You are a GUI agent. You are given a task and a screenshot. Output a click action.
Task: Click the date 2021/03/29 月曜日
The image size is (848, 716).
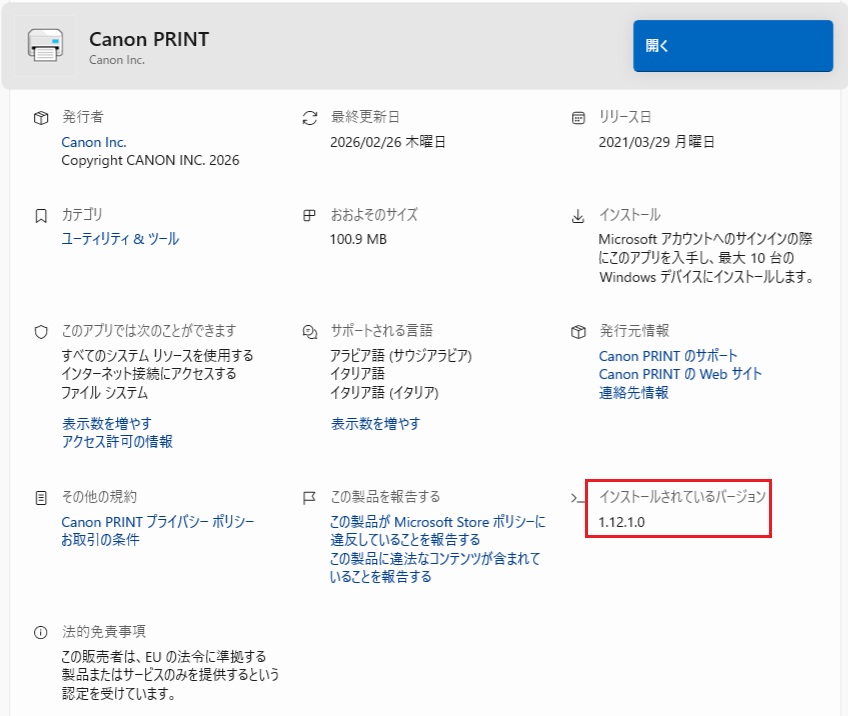pos(657,142)
